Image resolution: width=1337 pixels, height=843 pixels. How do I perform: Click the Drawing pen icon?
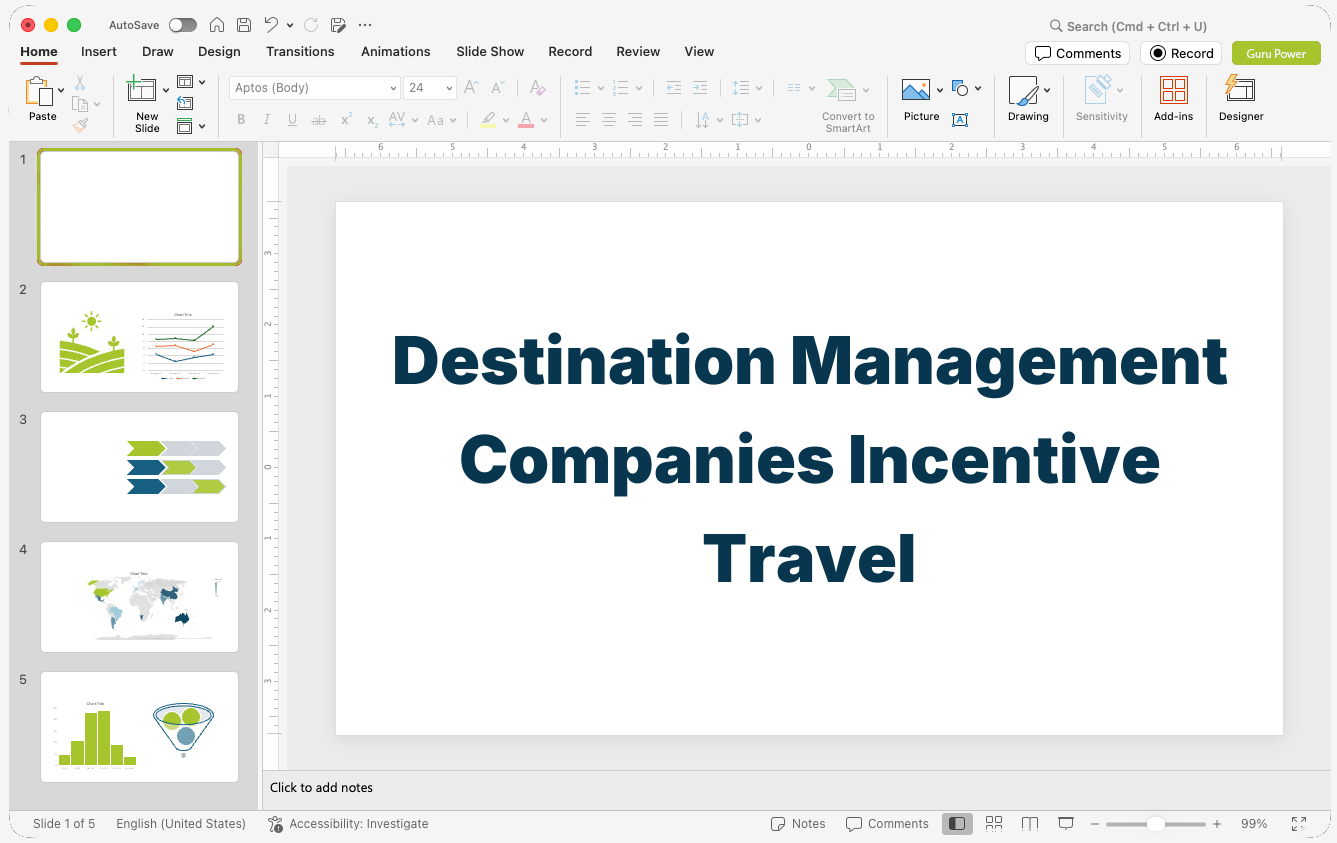coord(1023,91)
